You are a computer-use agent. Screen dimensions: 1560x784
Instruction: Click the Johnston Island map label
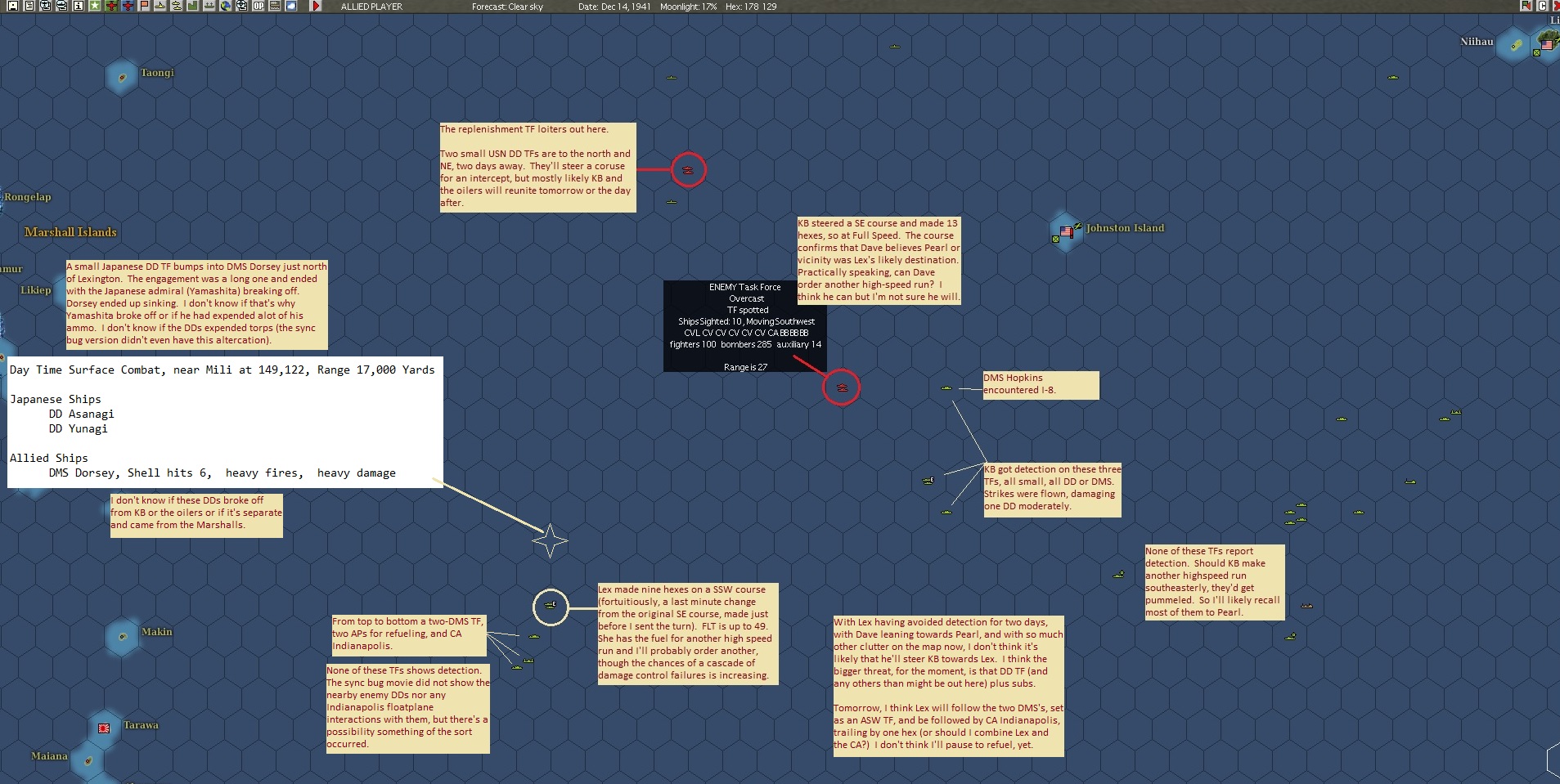[x=1125, y=228]
